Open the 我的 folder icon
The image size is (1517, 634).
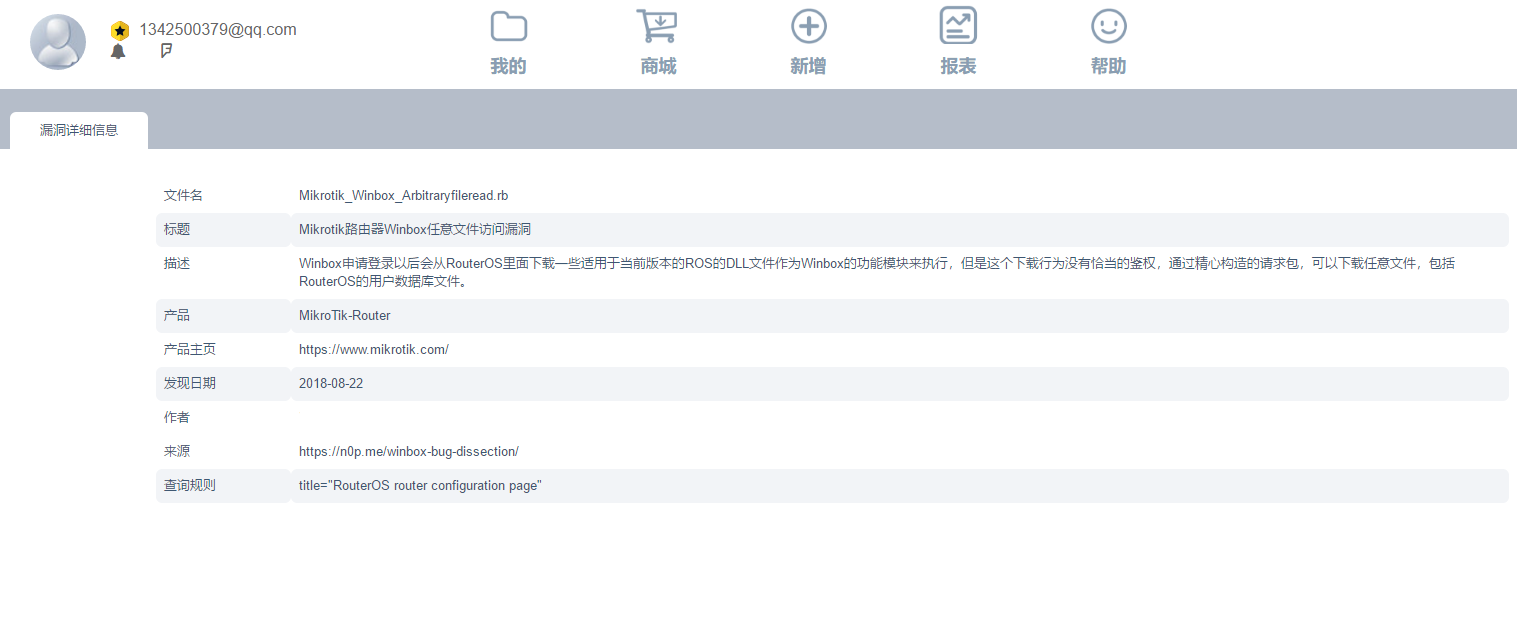coord(508,26)
